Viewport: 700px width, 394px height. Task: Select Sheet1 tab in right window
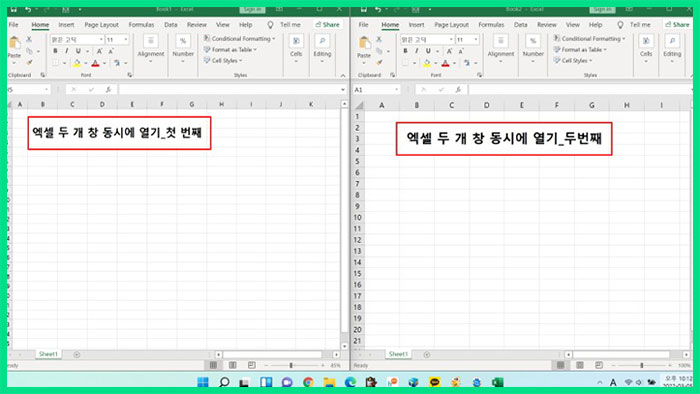pyautogui.click(x=398, y=354)
